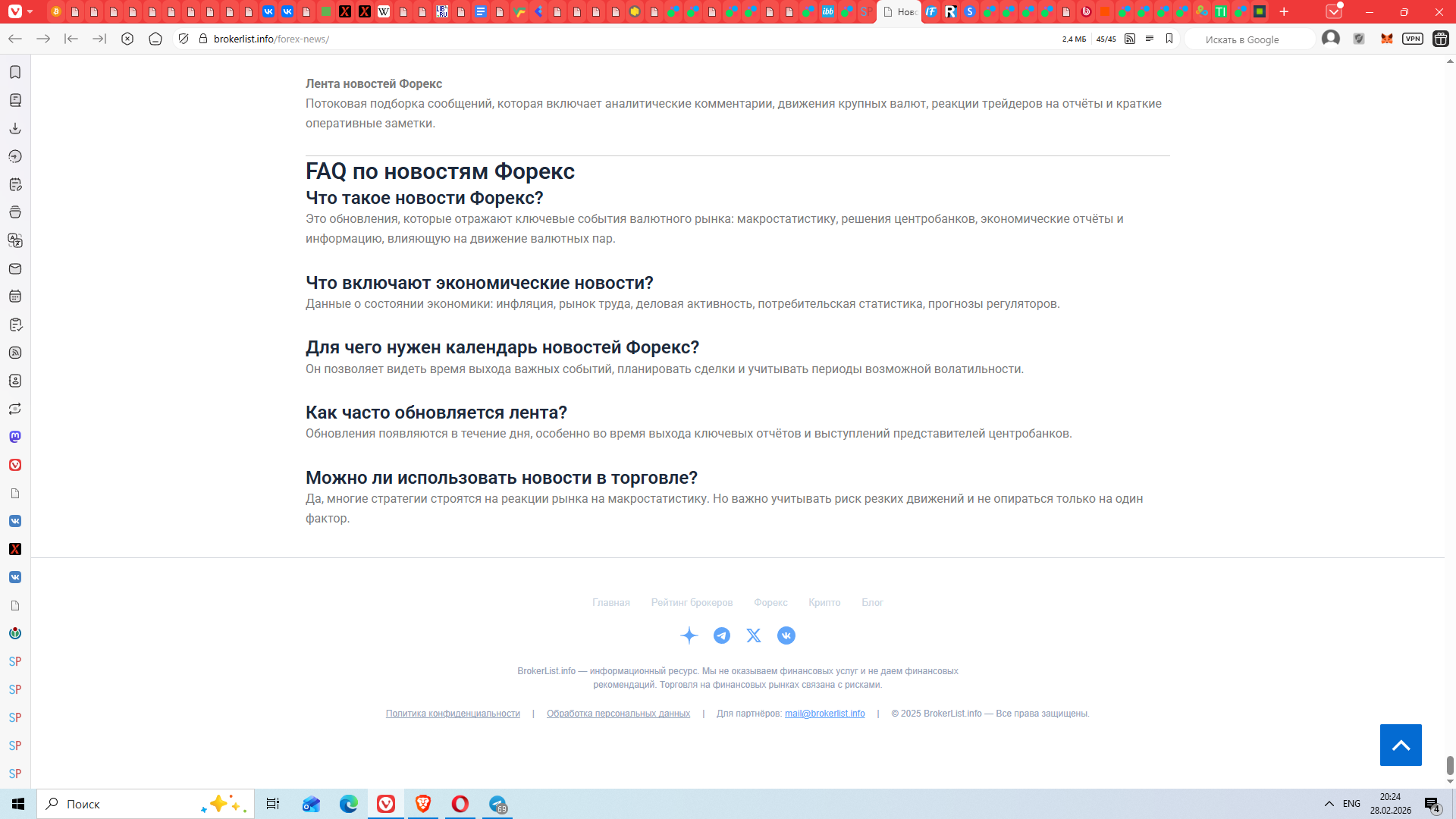Open the 'Крипто' footer menu item
Screen dimensions: 1456x819
click(824, 602)
